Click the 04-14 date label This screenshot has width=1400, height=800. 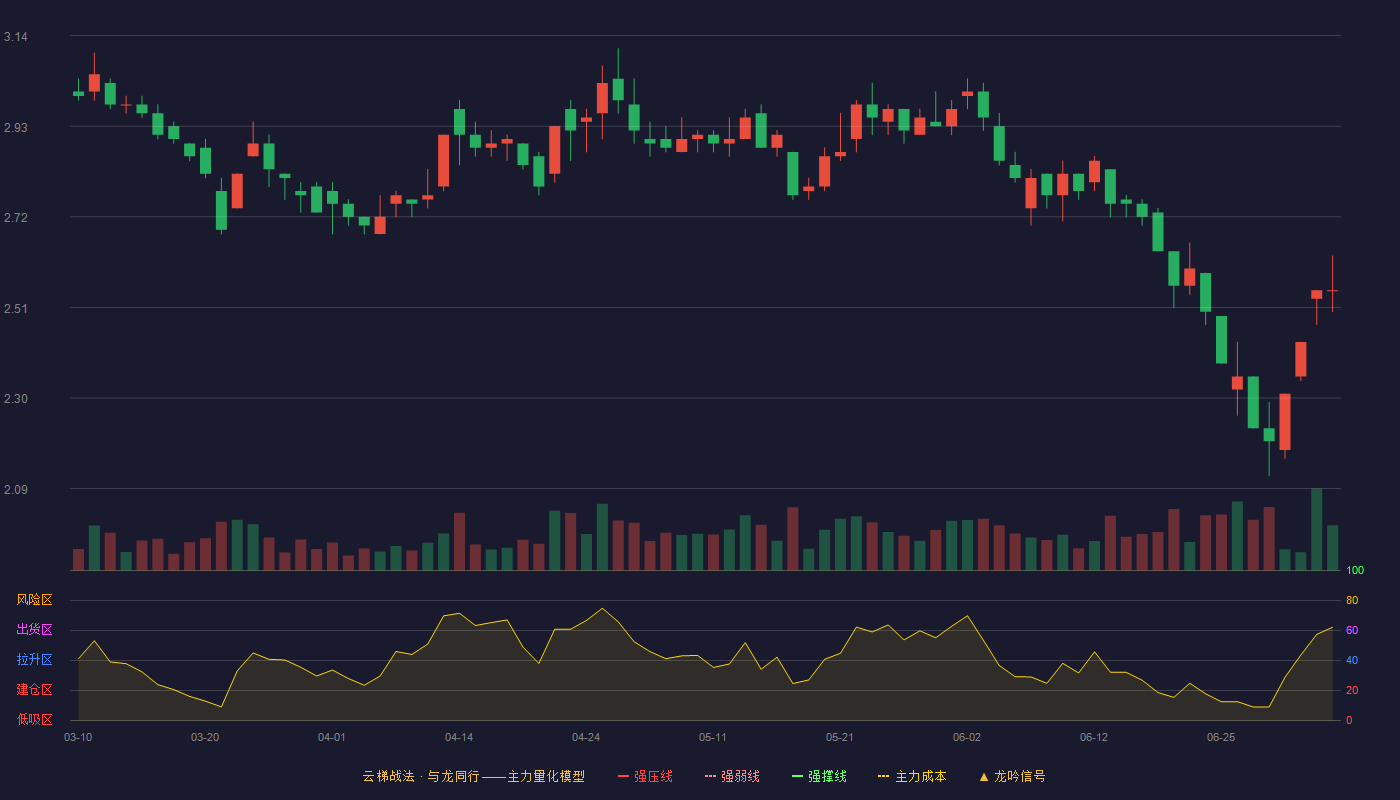click(459, 737)
